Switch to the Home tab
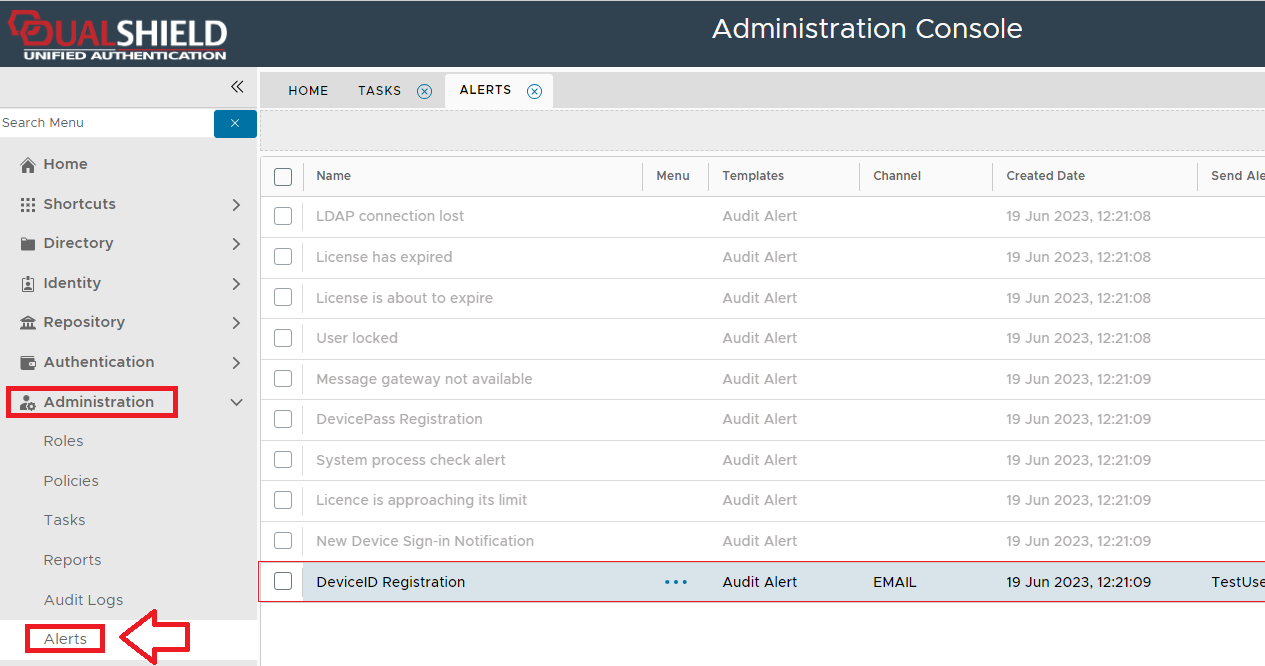The image size is (1265, 666). [x=308, y=91]
